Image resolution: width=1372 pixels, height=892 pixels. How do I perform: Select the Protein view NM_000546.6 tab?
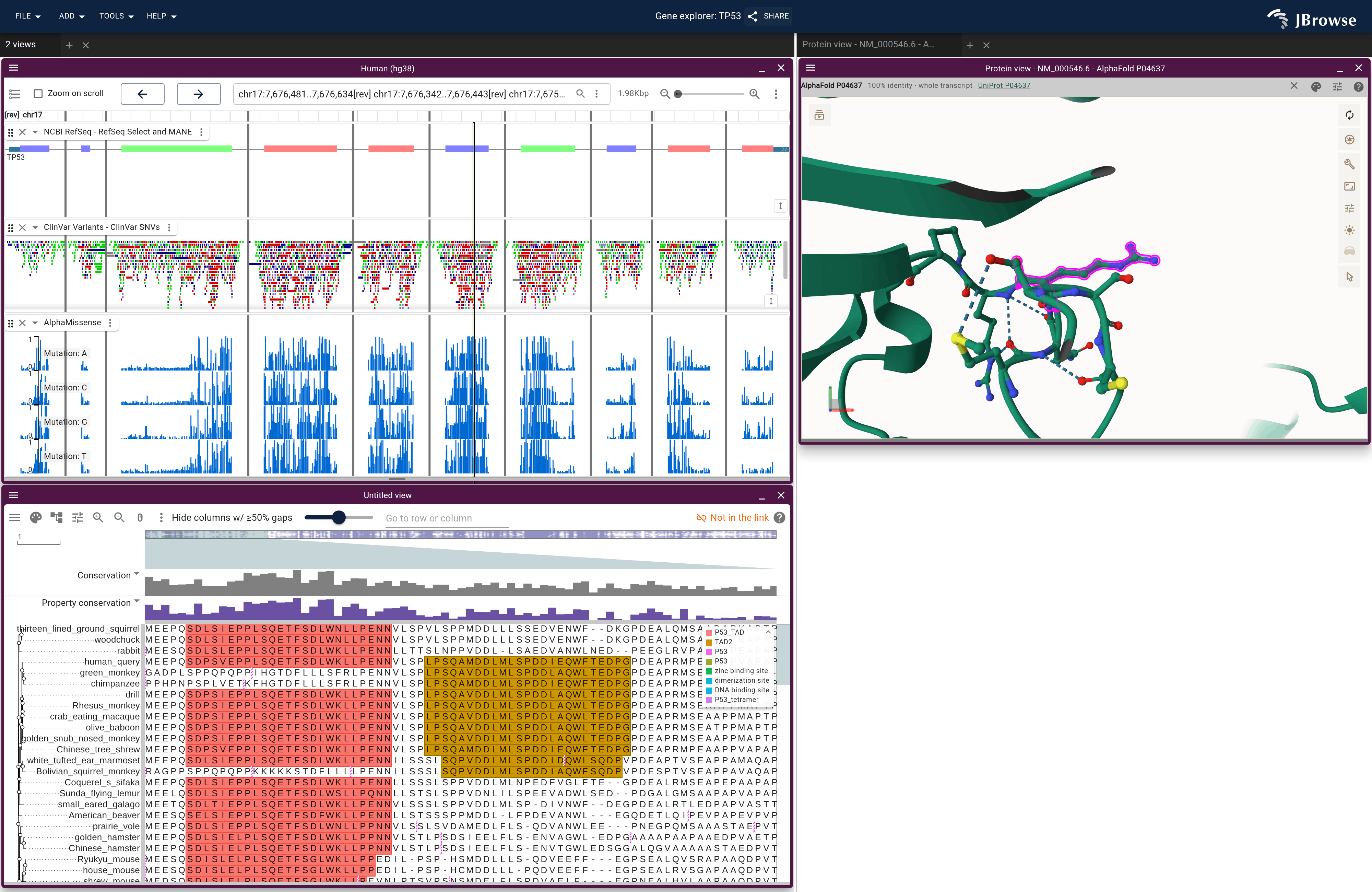tap(868, 44)
